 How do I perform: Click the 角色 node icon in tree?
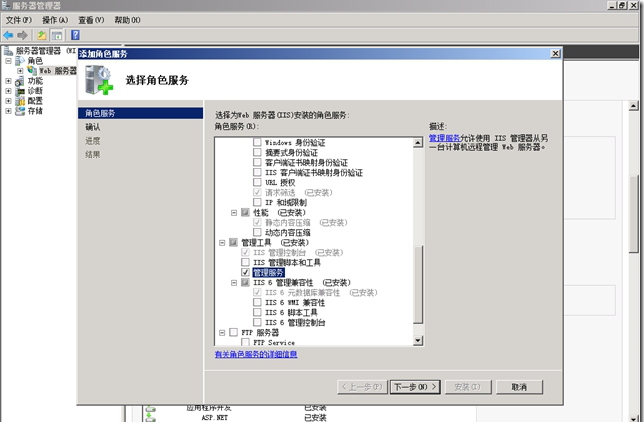20,61
